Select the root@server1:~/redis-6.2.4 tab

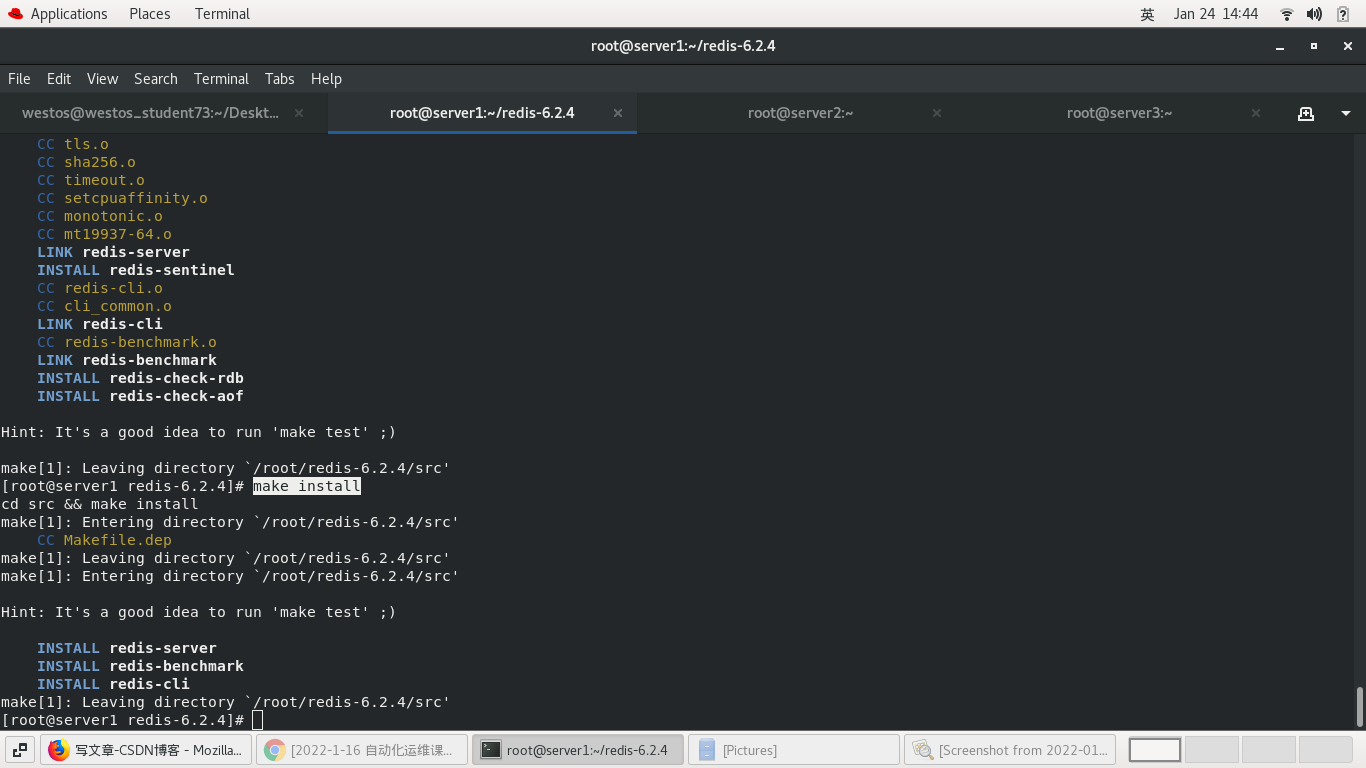pyautogui.click(x=482, y=113)
